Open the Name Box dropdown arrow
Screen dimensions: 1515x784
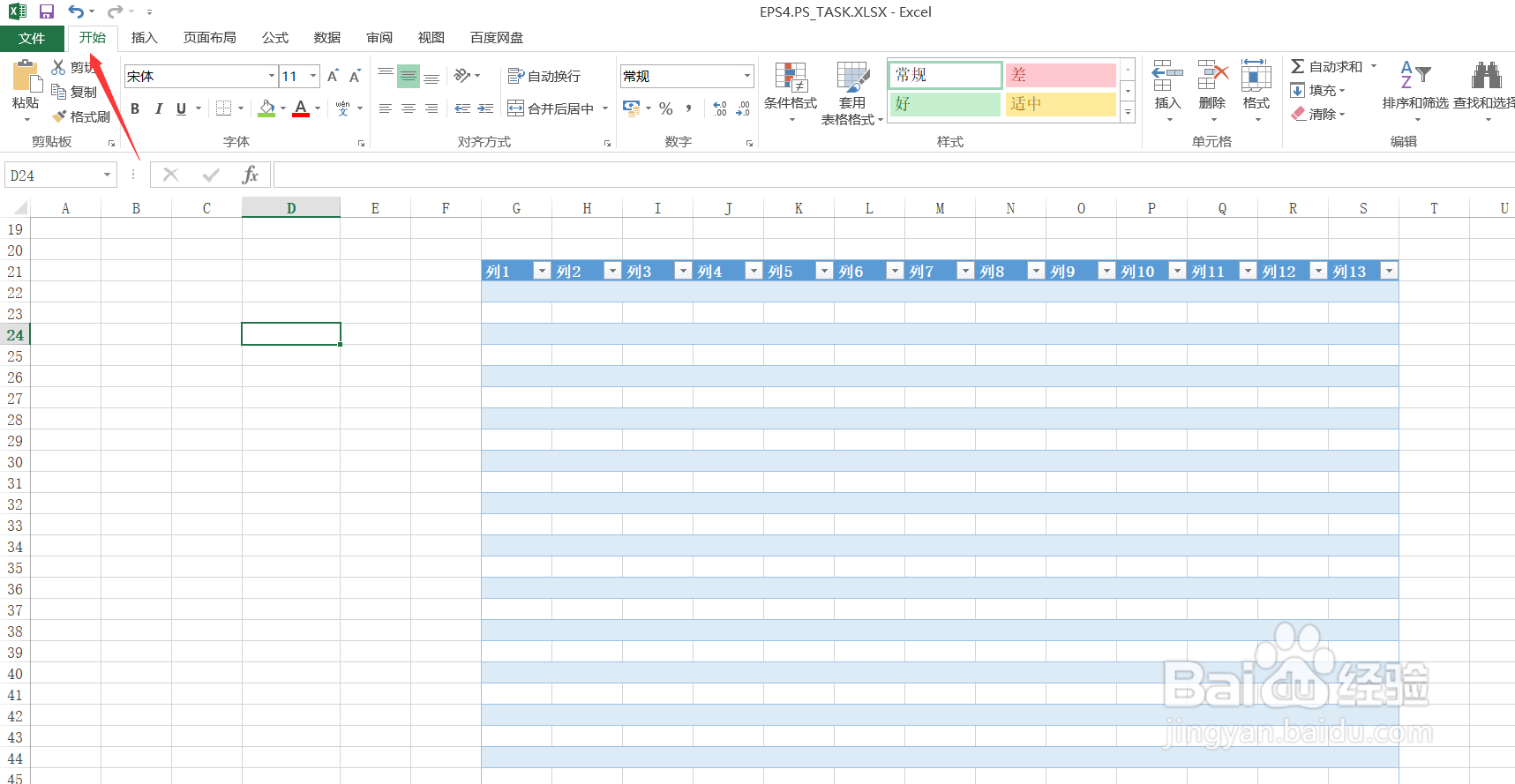[x=108, y=175]
